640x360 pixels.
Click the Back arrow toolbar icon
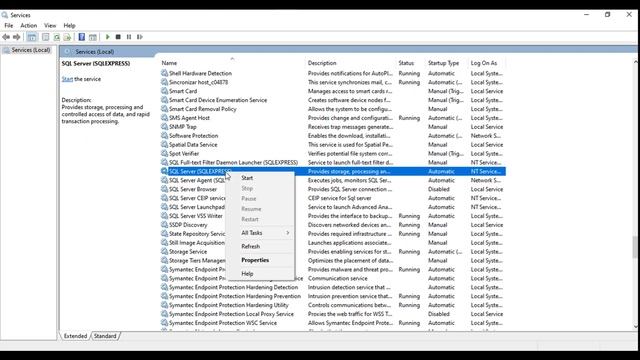point(6,37)
